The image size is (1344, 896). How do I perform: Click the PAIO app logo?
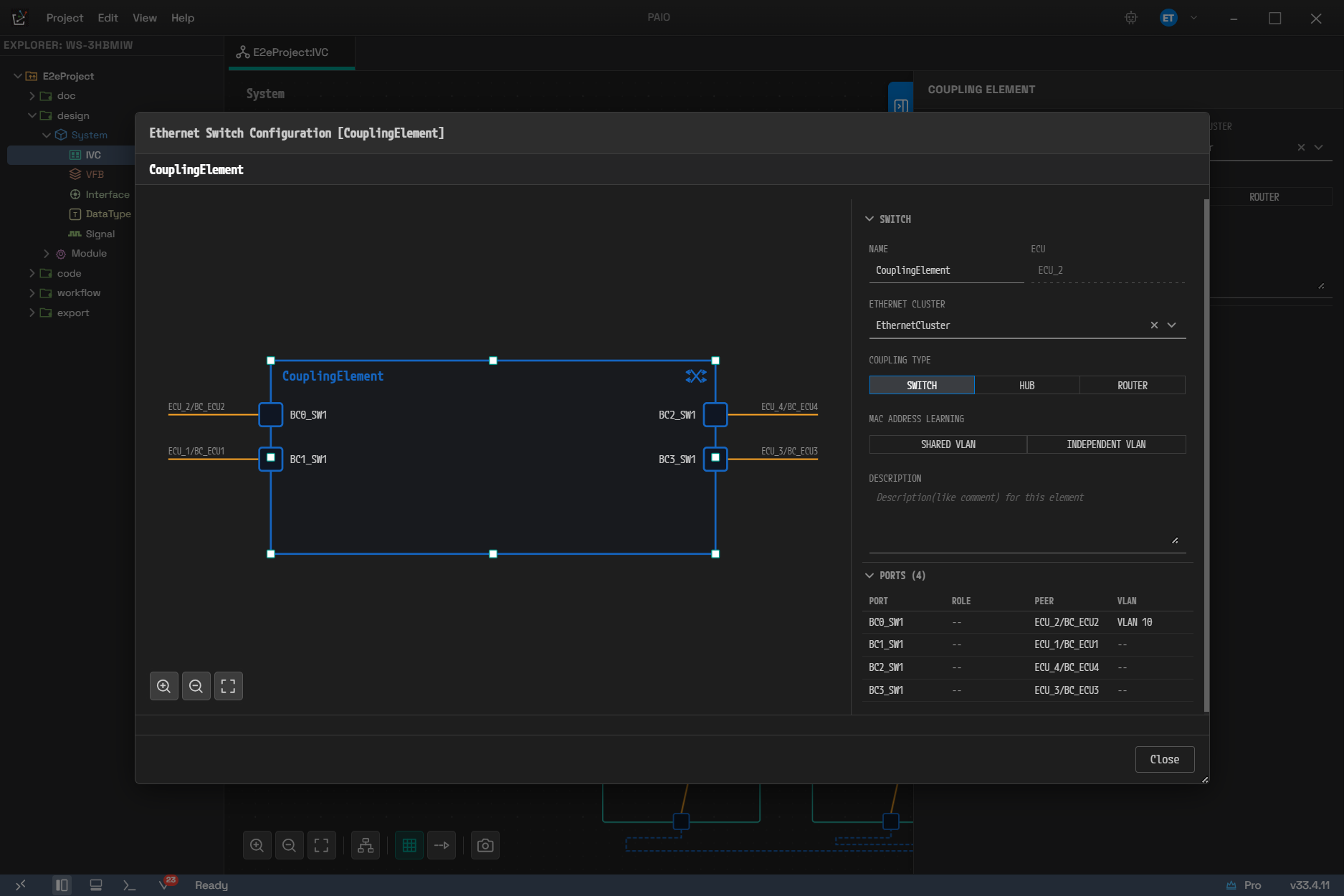pos(19,18)
